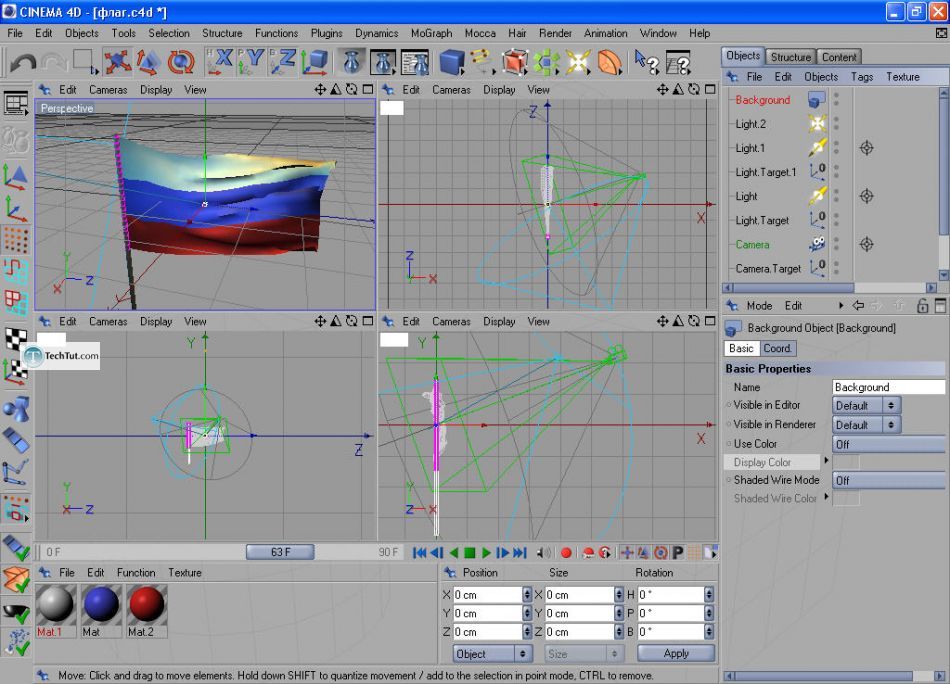950x684 pixels.
Task: Switch the world coordinate system icon
Action: pos(315,62)
